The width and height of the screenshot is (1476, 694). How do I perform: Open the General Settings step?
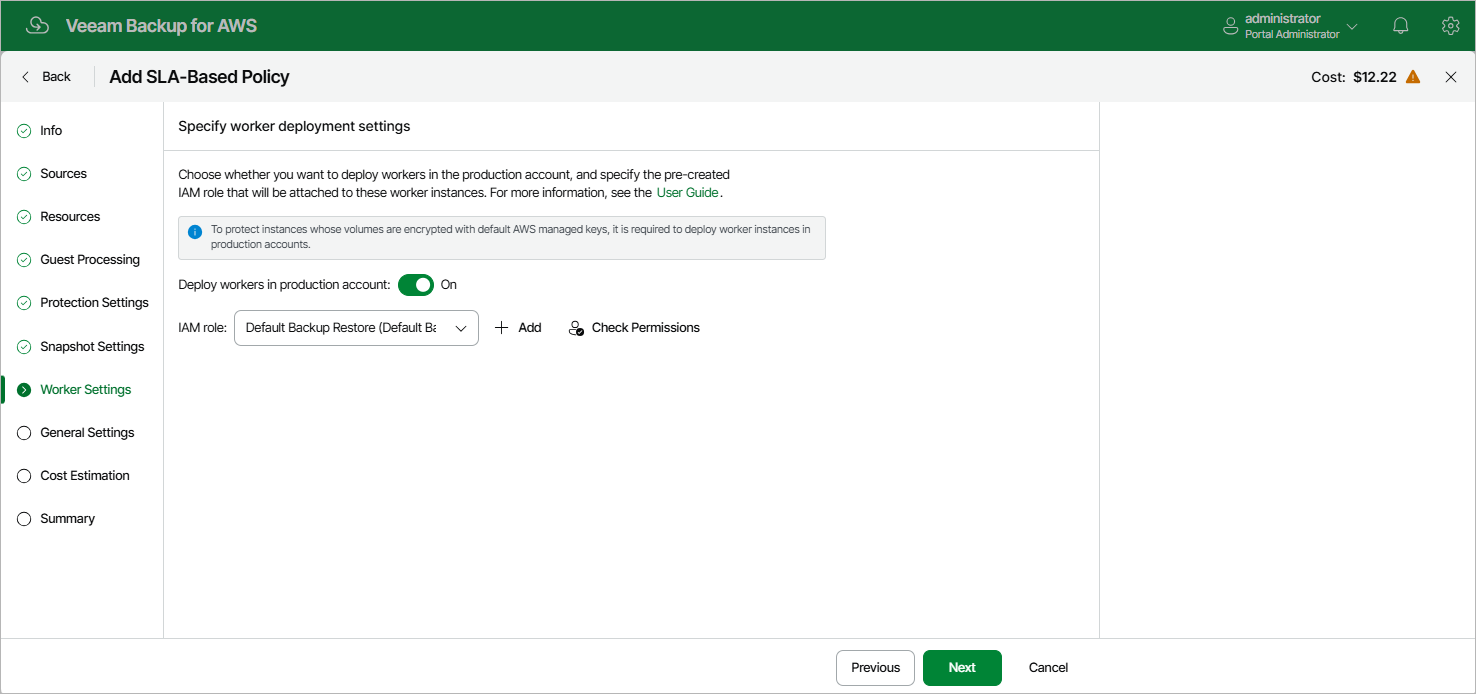coord(87,433)
